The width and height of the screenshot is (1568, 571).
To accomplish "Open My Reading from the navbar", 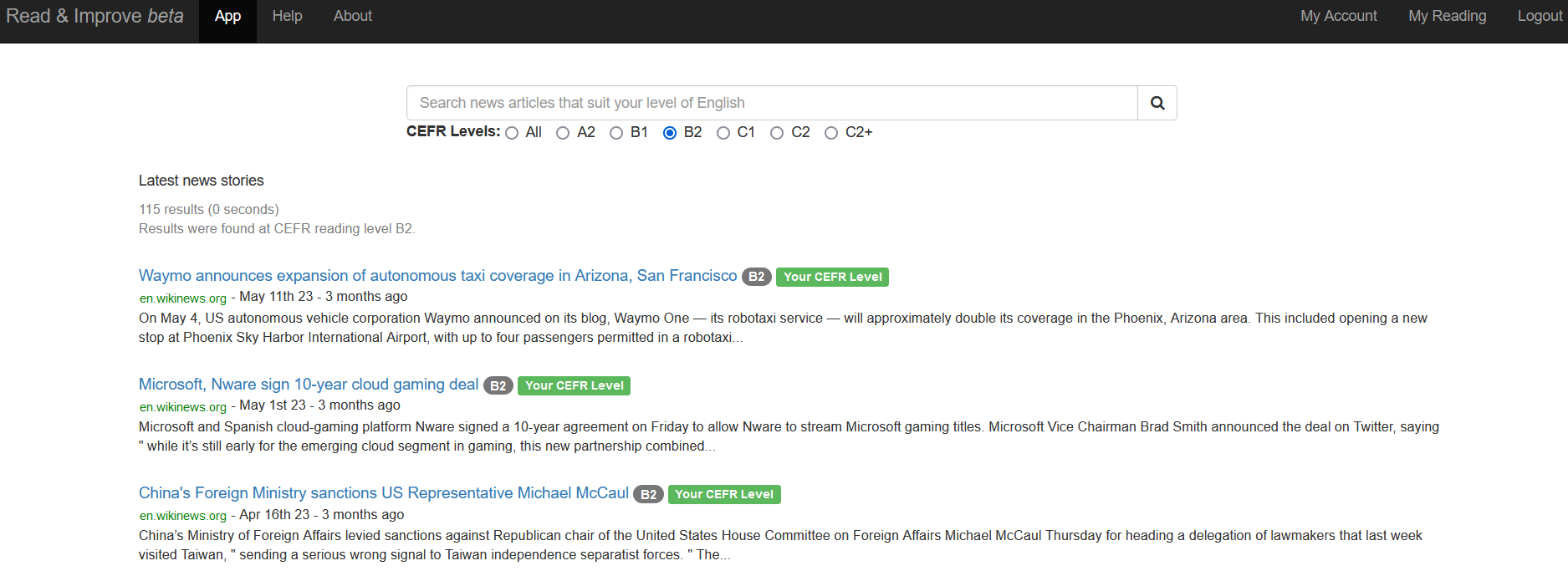I will (x=1447, y=16).
